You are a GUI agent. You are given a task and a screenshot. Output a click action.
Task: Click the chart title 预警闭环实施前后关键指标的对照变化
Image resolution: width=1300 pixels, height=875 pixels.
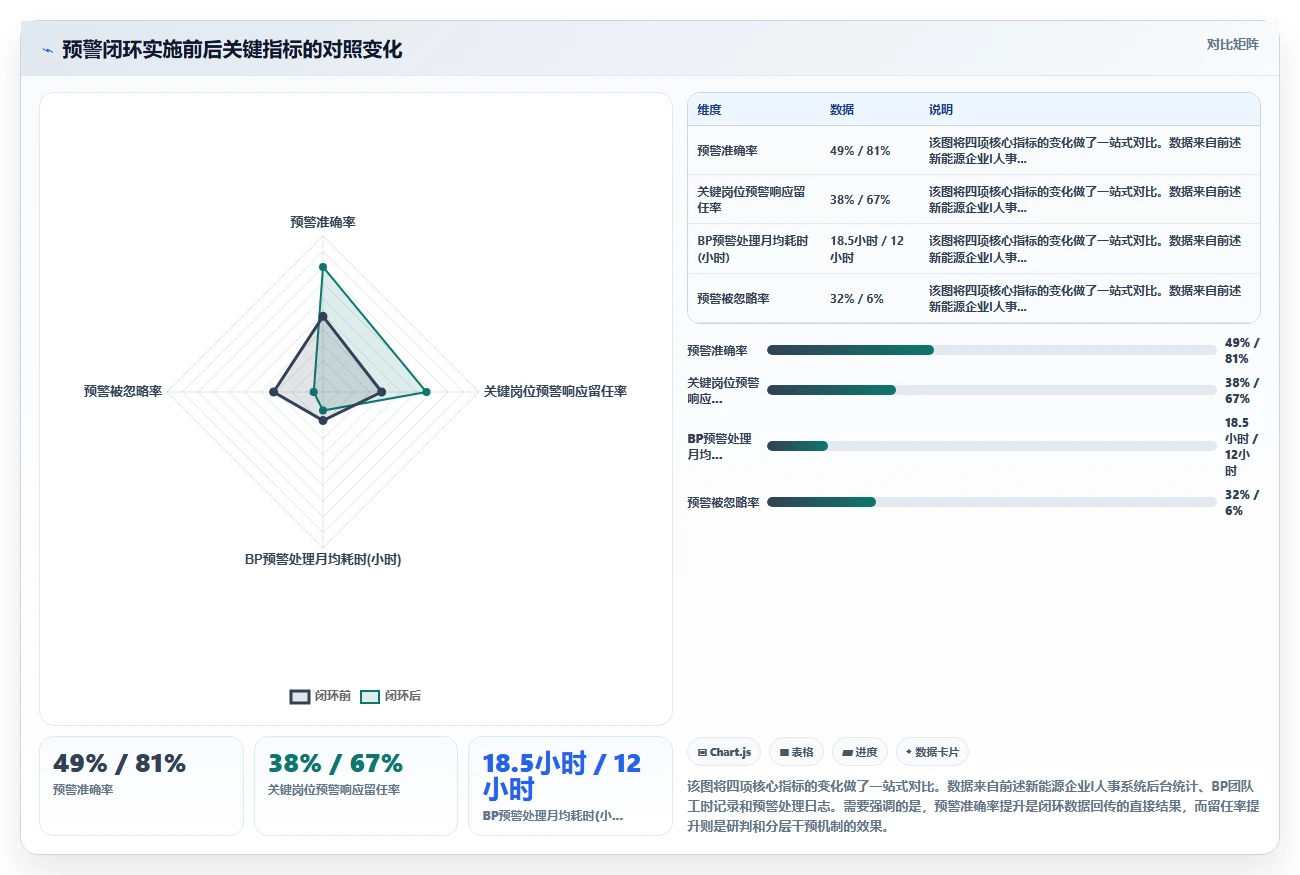click(x=232, y=50)
